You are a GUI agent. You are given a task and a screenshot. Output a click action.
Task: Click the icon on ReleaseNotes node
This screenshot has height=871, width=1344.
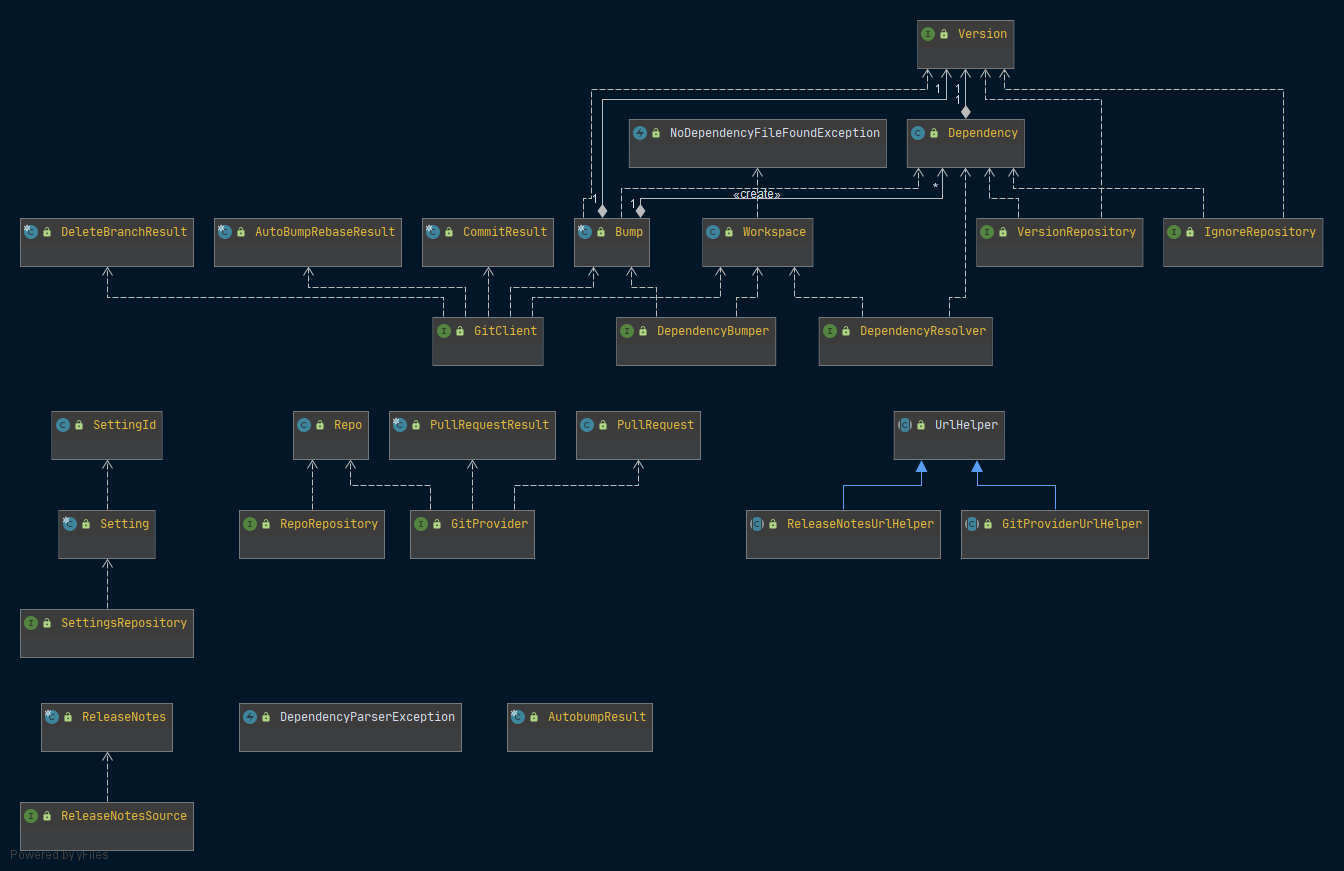[52, 717]
